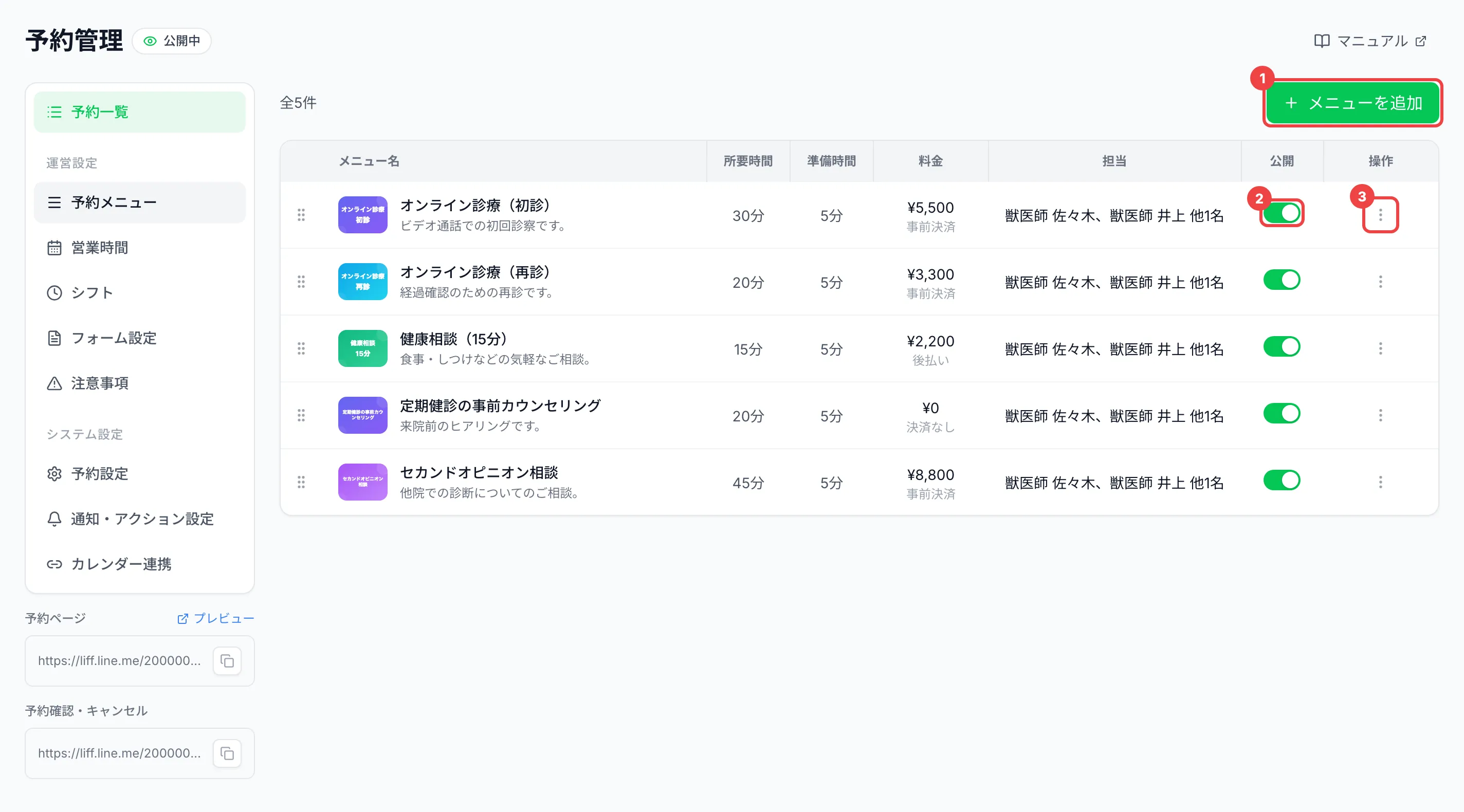1464x812 pixels.
Task: Click the 15分 duration cell
Action: [x=748, y=349]
